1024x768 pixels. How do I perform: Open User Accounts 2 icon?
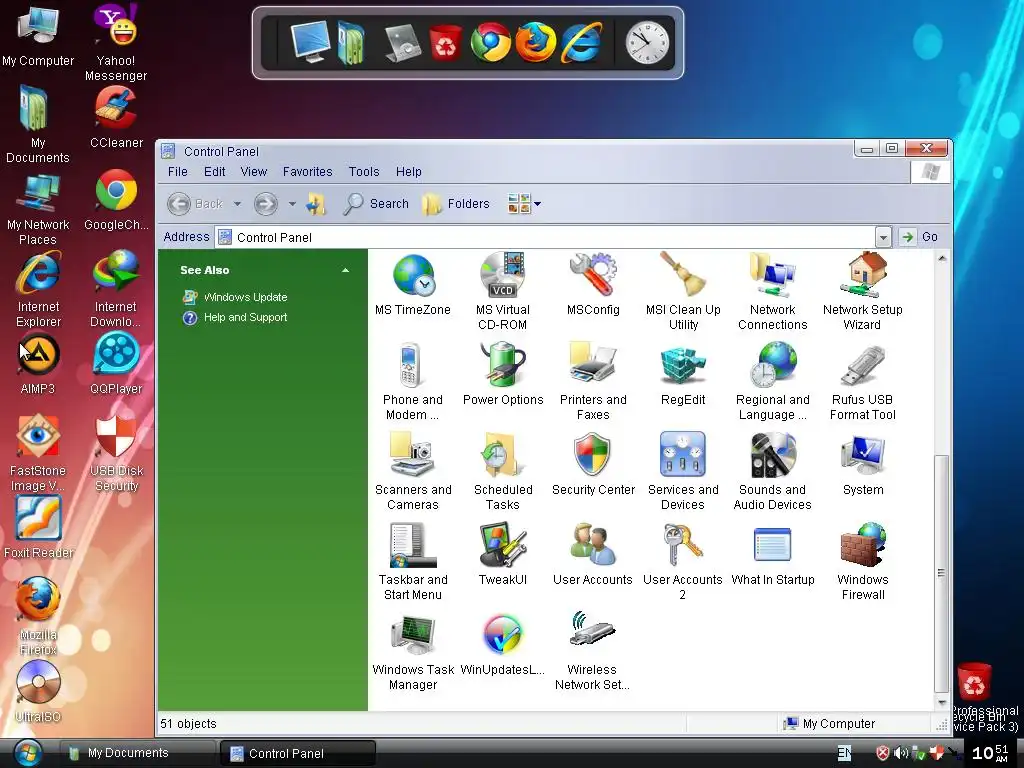[683, 562]
